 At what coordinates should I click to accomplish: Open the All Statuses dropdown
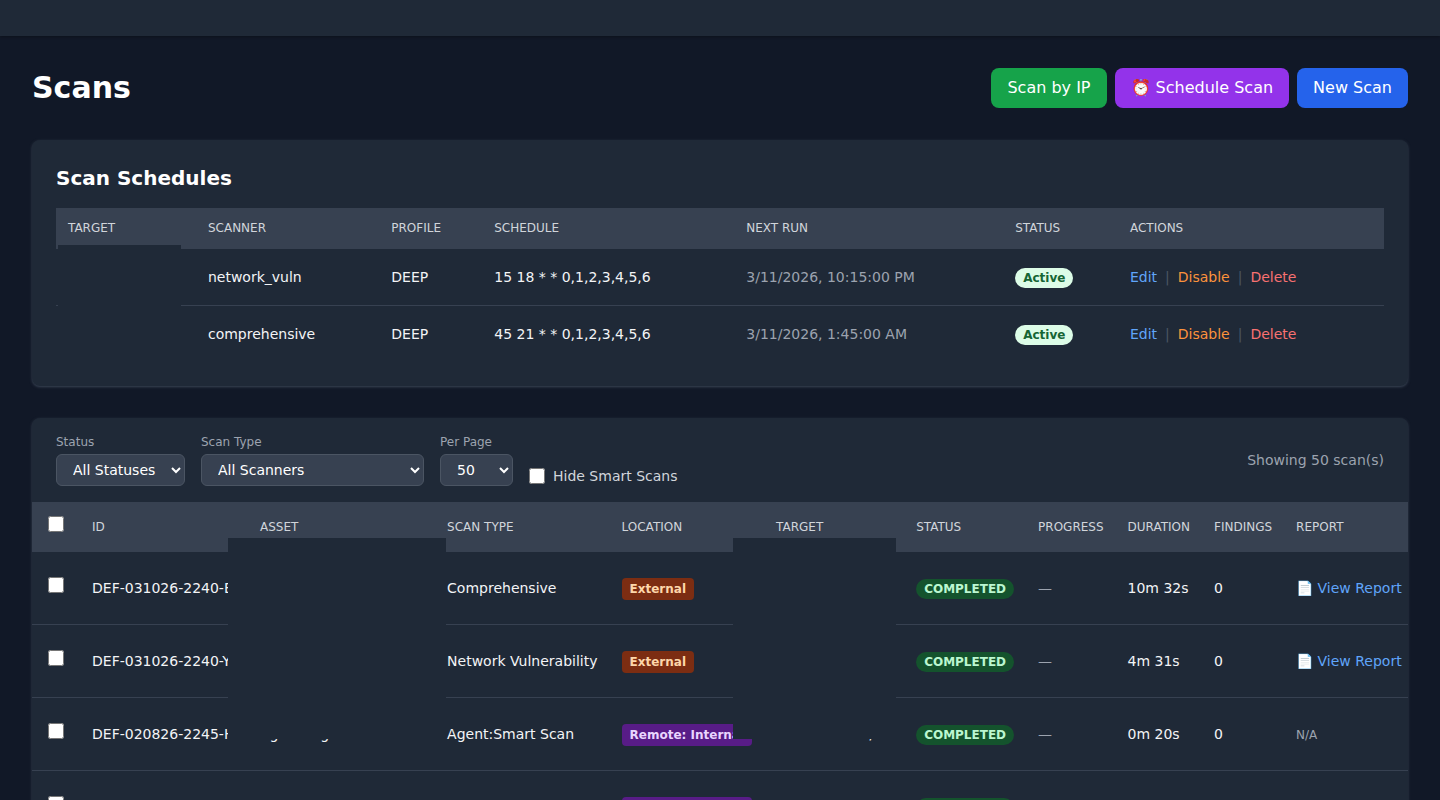pyautogui.click(x=120, y=470)
